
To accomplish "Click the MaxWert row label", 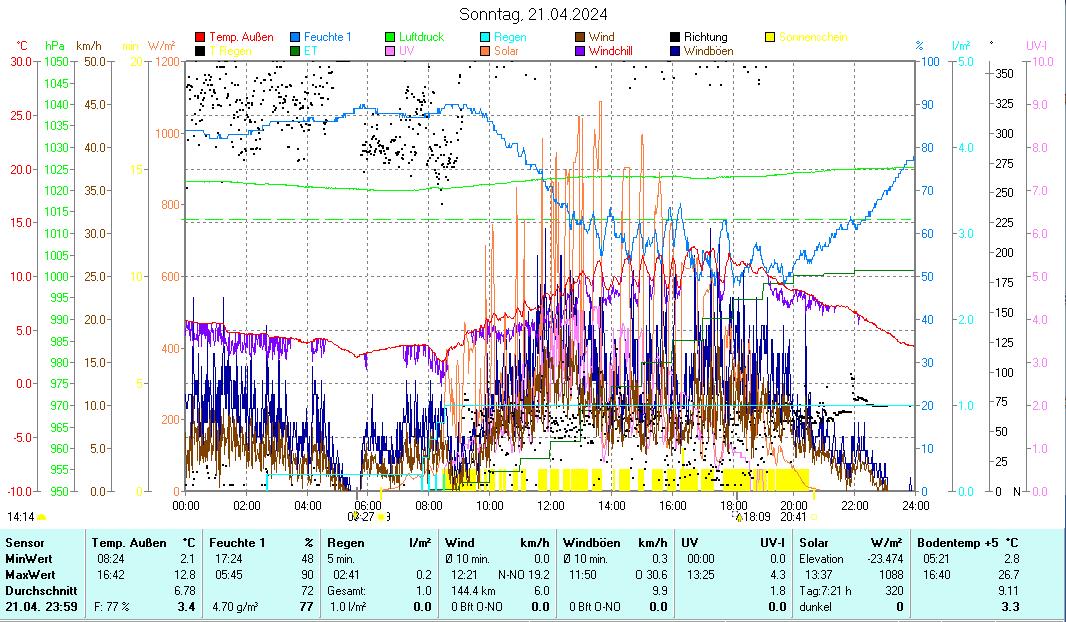I will coord(28,575).
